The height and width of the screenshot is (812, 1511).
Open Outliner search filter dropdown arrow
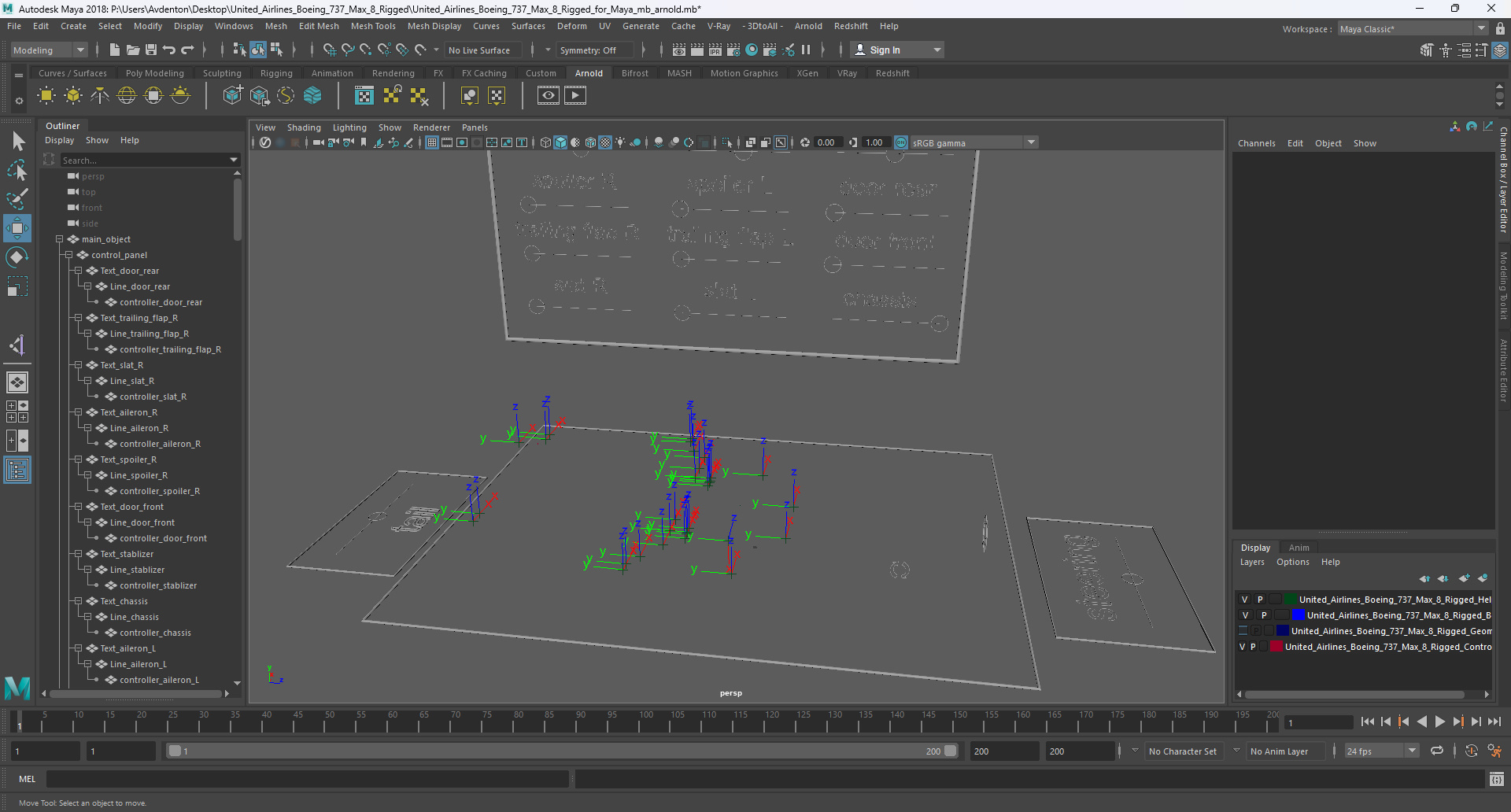[x=234, y=160]
